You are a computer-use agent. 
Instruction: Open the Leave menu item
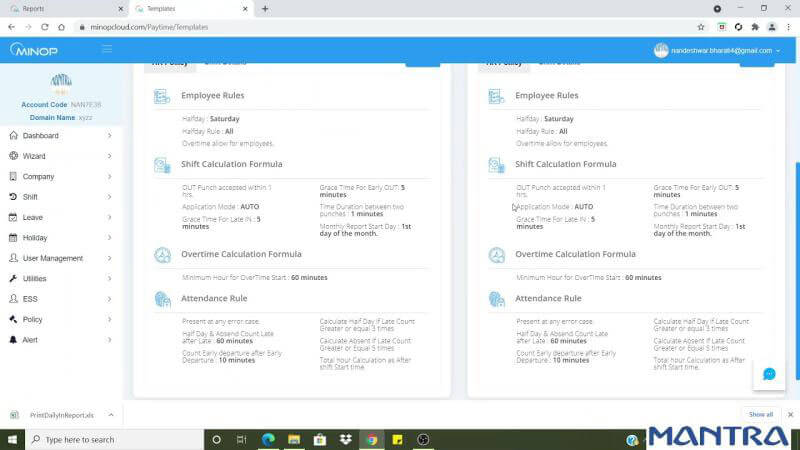click(x=33, y=217)
